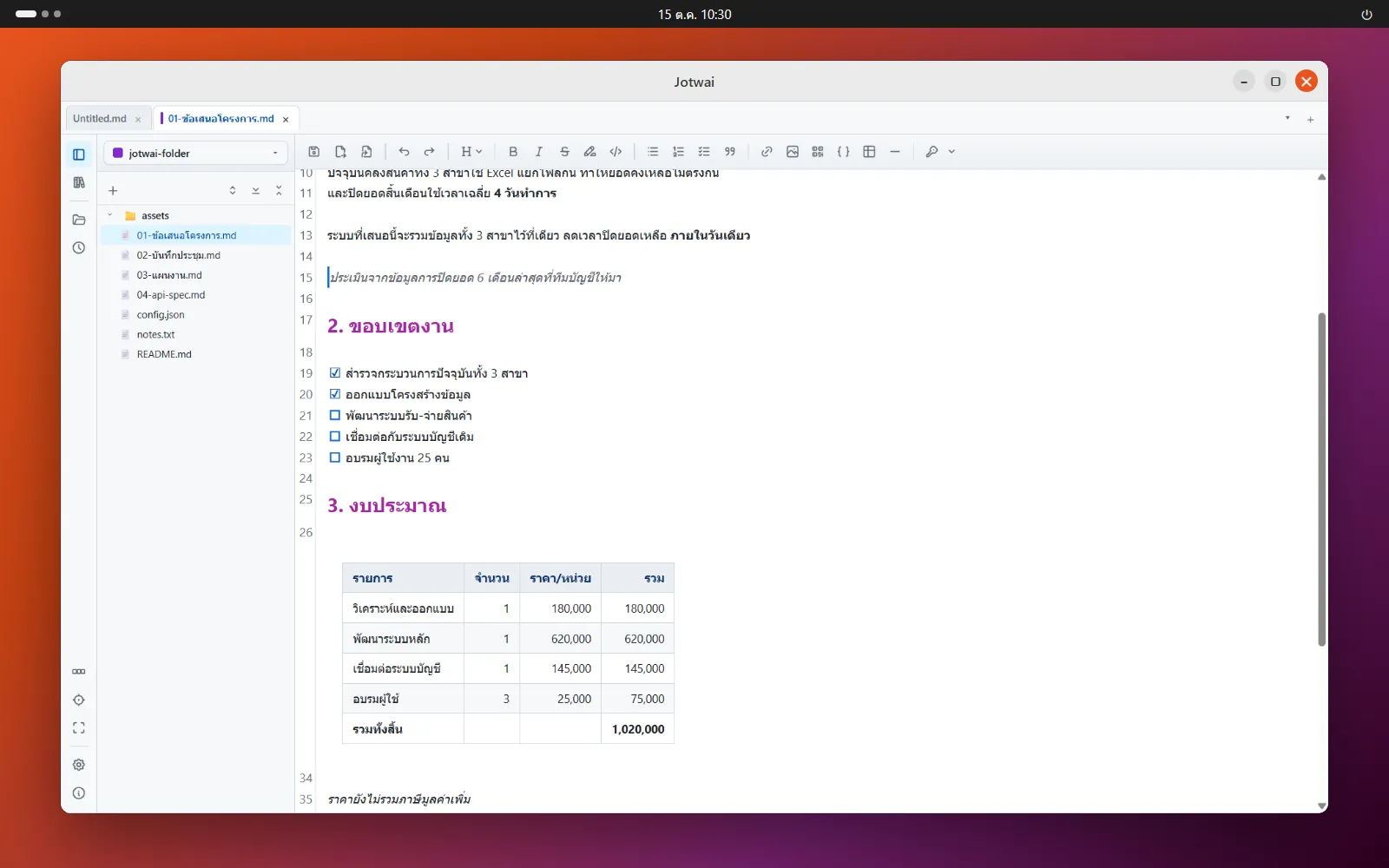Click the editor vertical scrollbar thumb
Screen dimensions: 1389x868
pos(1321,479)
